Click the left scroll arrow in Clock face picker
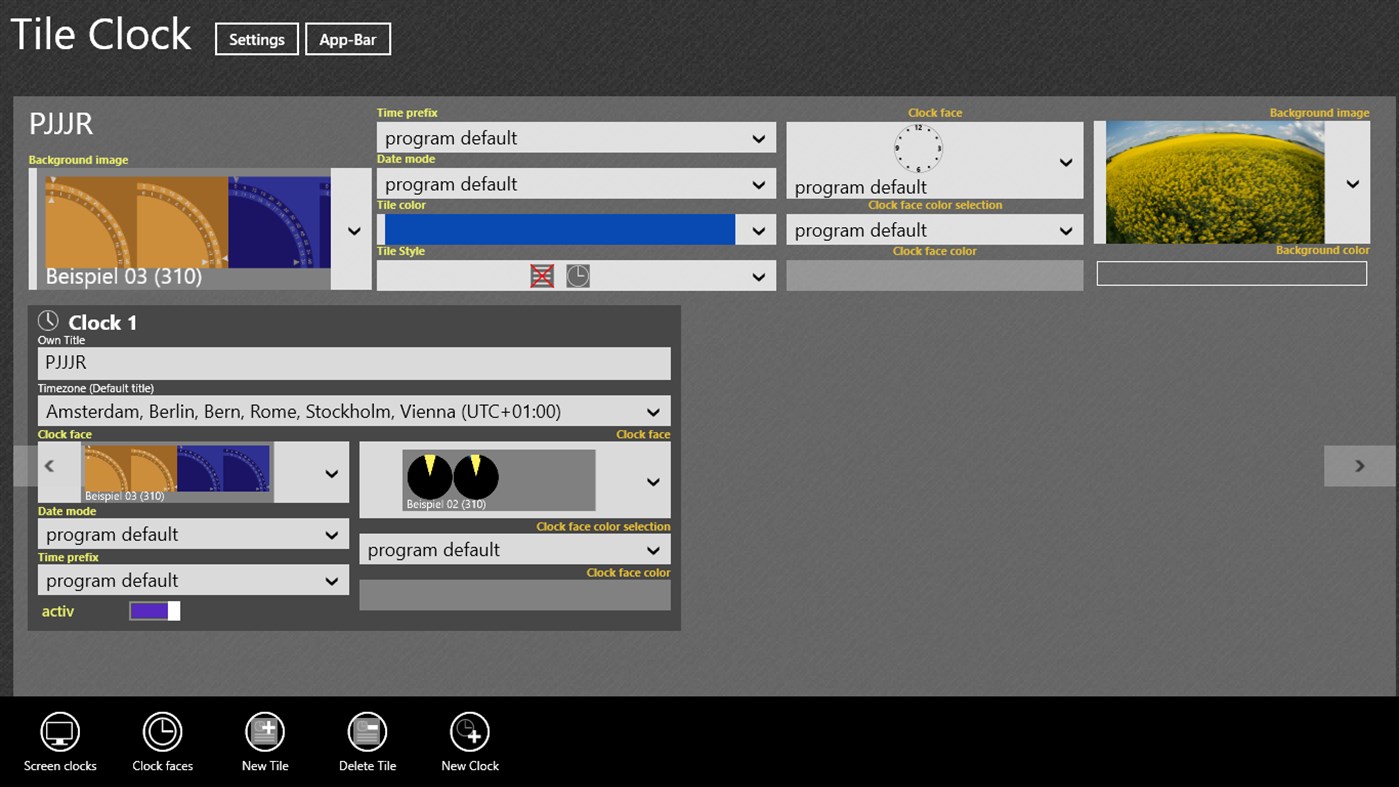The image size is (1399, 787). tap(52, 465)
